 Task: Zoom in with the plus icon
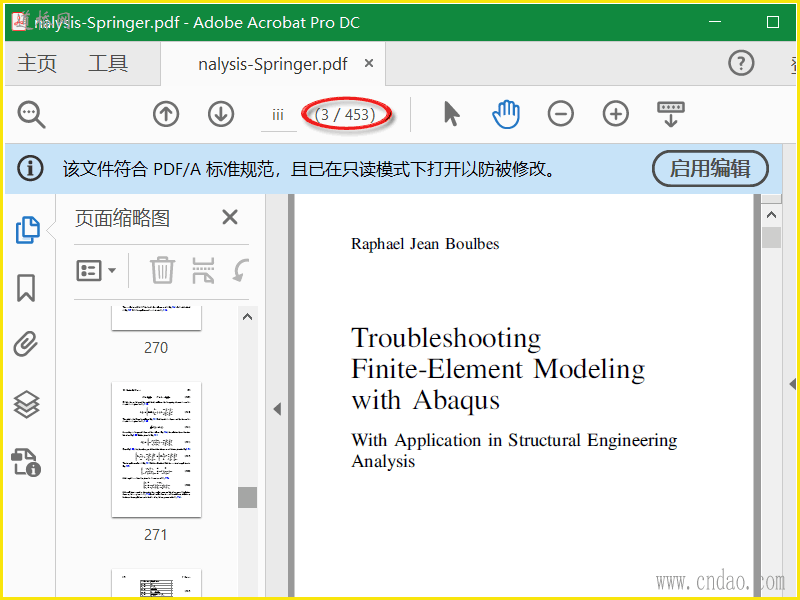[x=616, y=114]
